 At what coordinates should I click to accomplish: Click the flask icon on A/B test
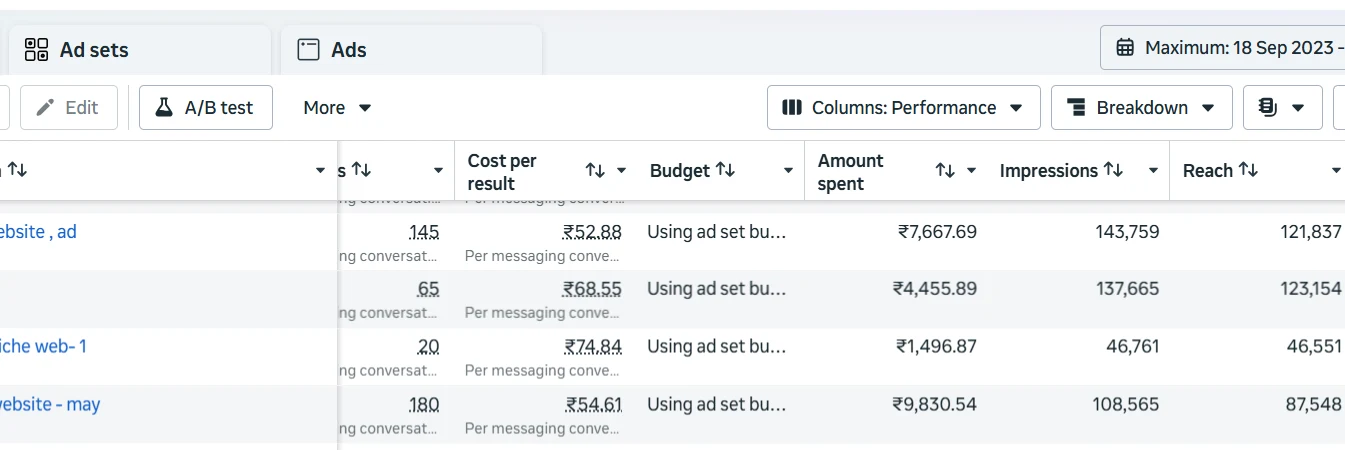164,107
